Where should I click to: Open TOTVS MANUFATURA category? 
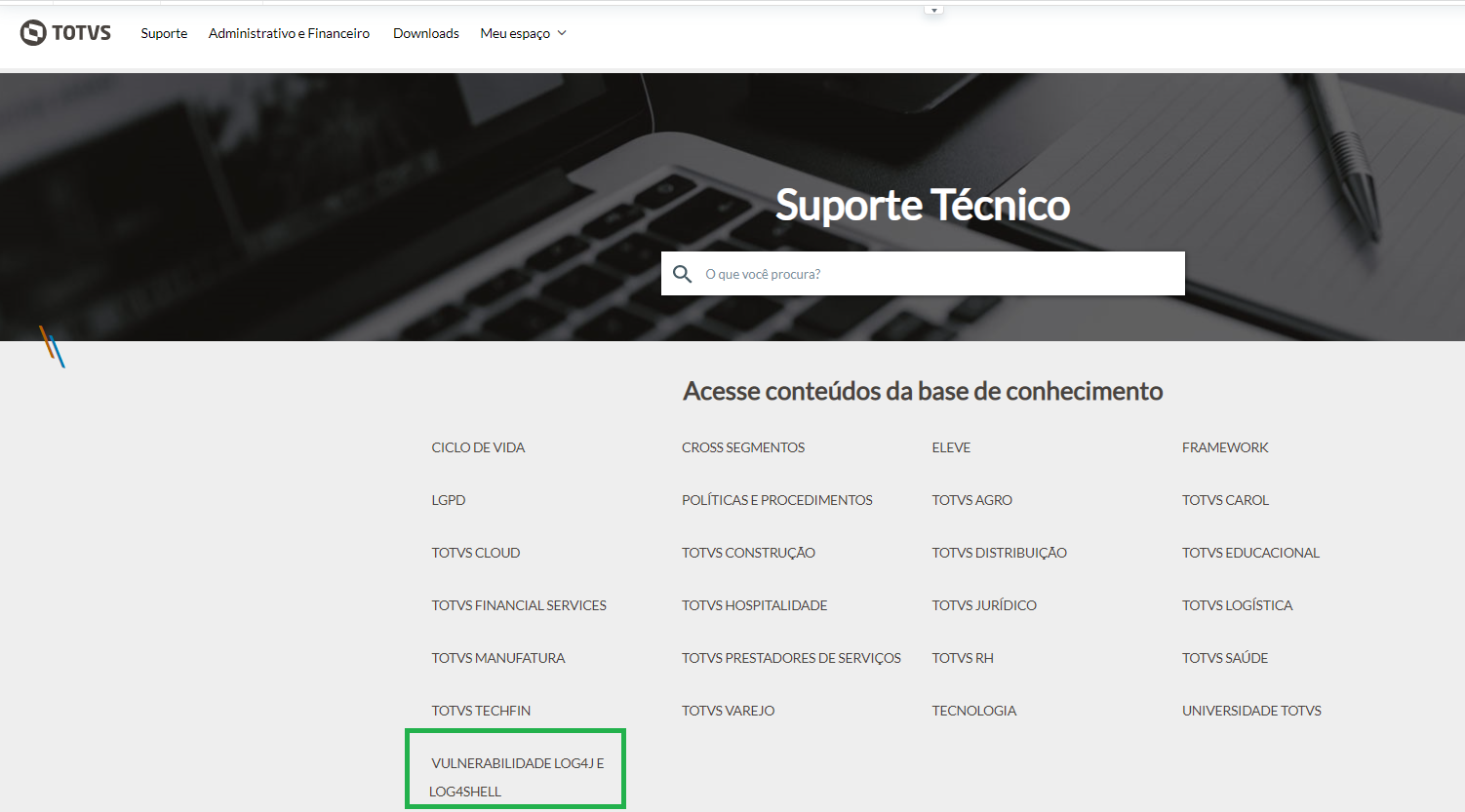click(498, 658)
